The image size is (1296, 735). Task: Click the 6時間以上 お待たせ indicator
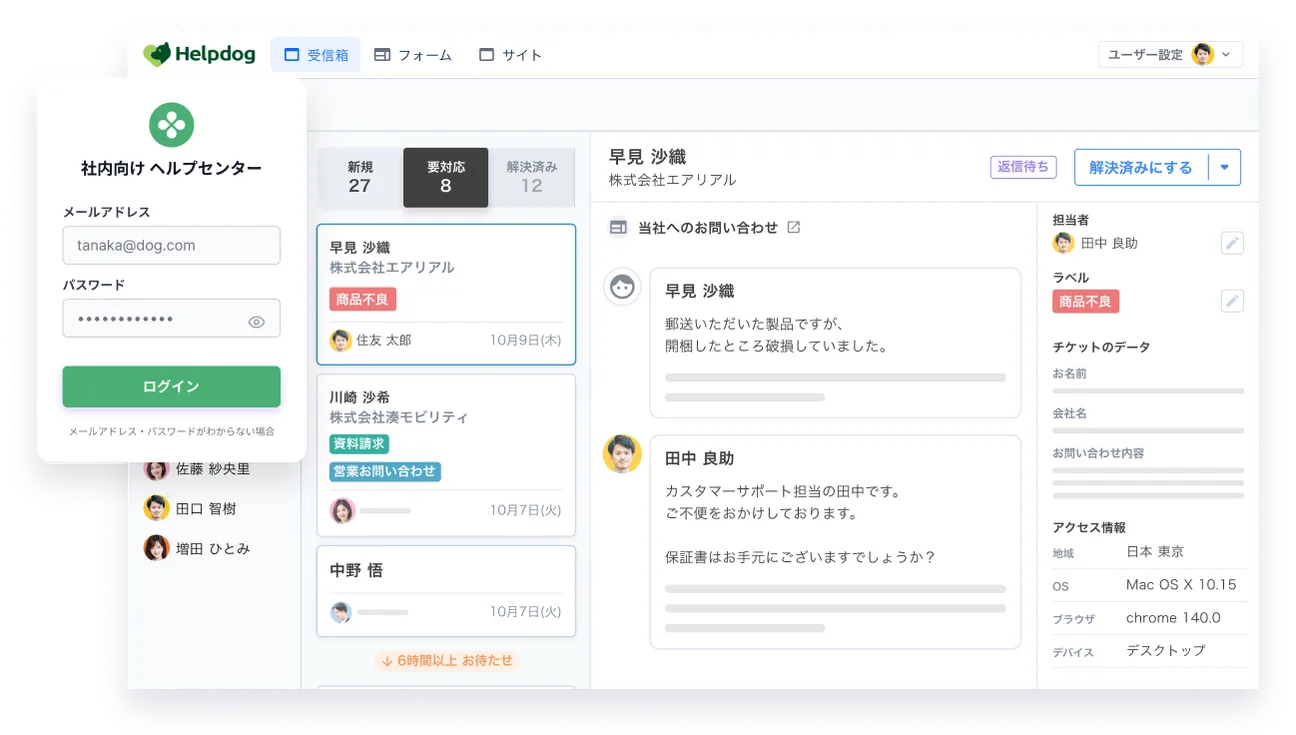[x=446, y=661]
